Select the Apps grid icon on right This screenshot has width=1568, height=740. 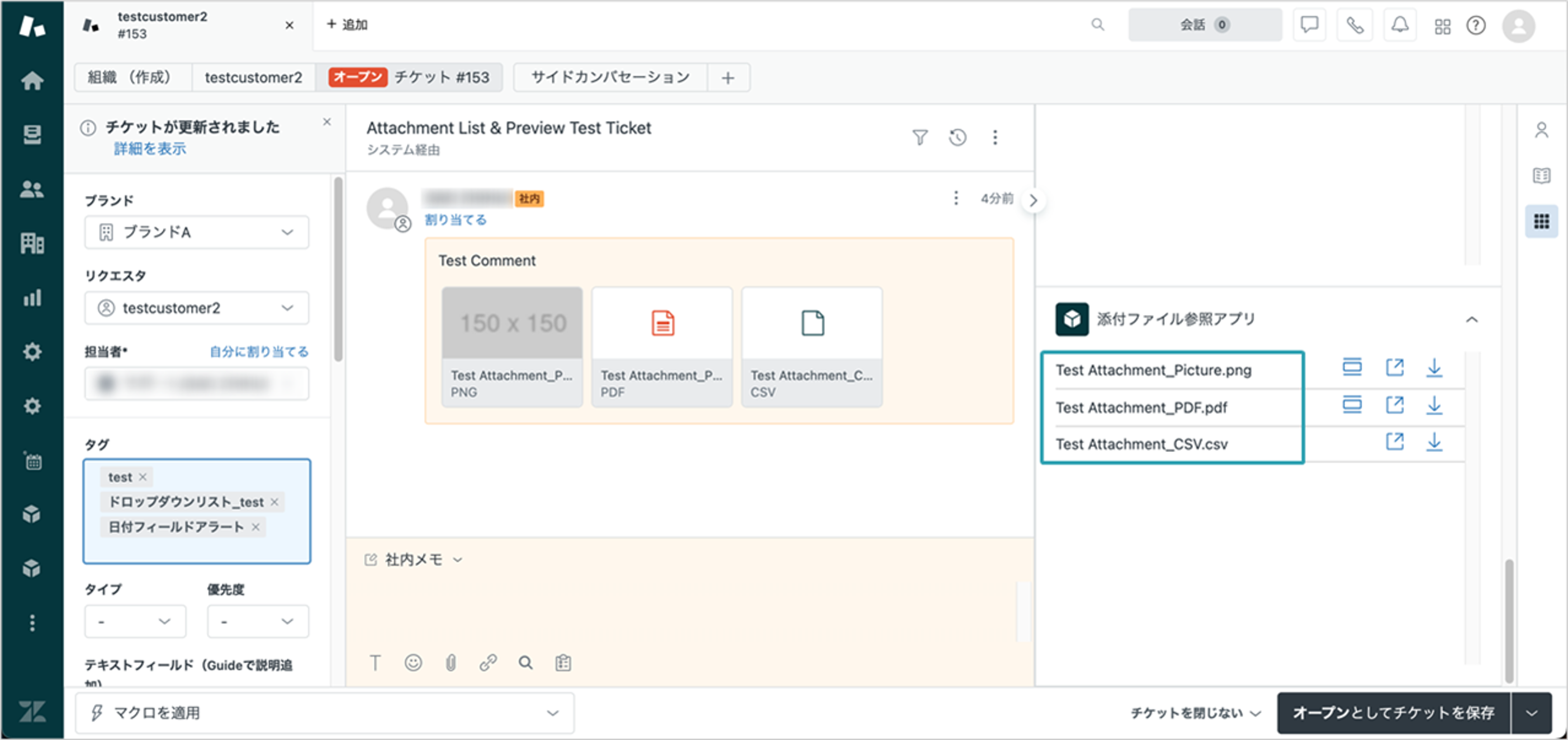pos(1541,221)
